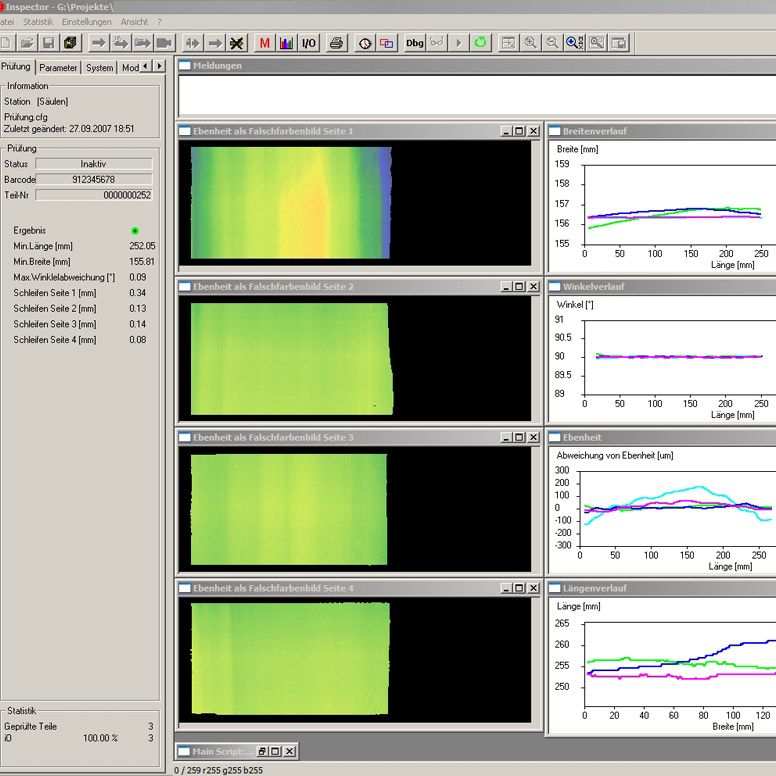Click the Seite 3 false-color flatness image
Viewport: 776px width, 776px height.
[289, 509]
